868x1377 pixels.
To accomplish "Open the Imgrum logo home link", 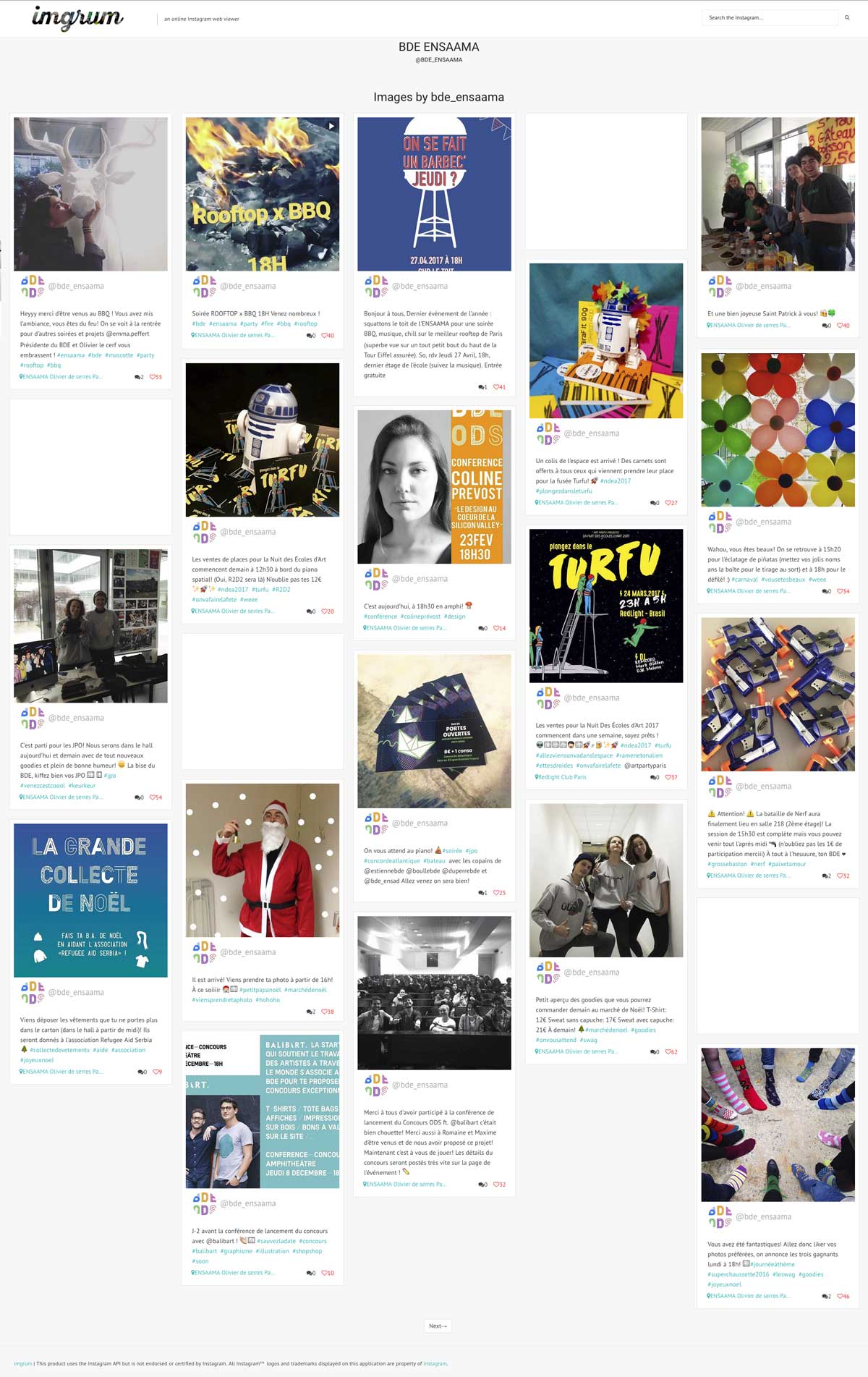I will coord(77,17).
